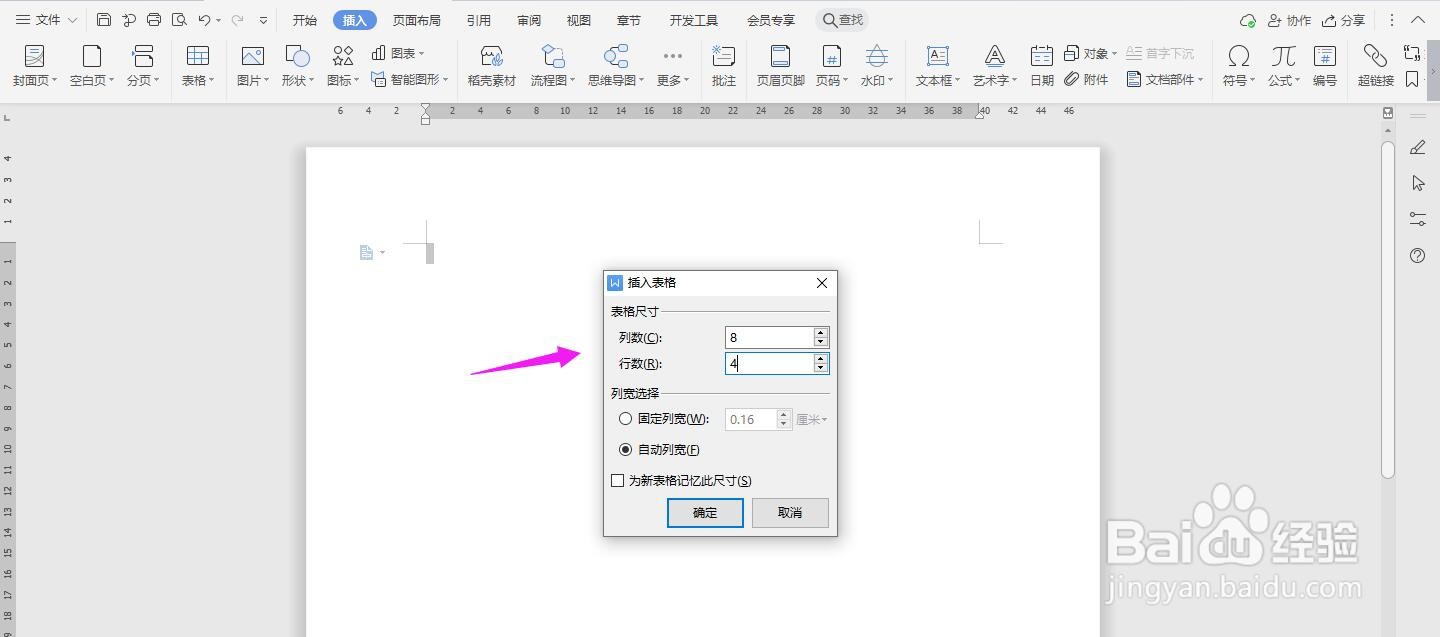This screenshot has width=1440, height=637.
Task: Click the 列数 input field
Action: [x=769, y=337]
